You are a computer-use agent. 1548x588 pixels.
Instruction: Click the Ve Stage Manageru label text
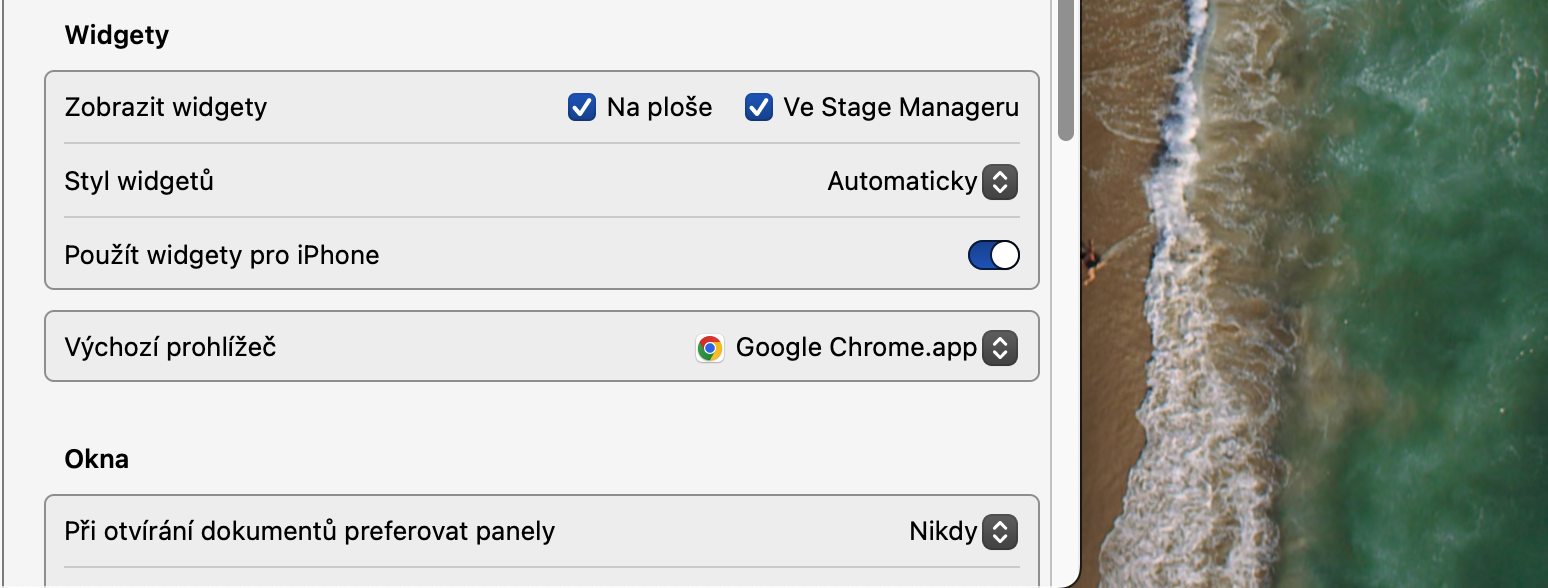click(901, 107)
